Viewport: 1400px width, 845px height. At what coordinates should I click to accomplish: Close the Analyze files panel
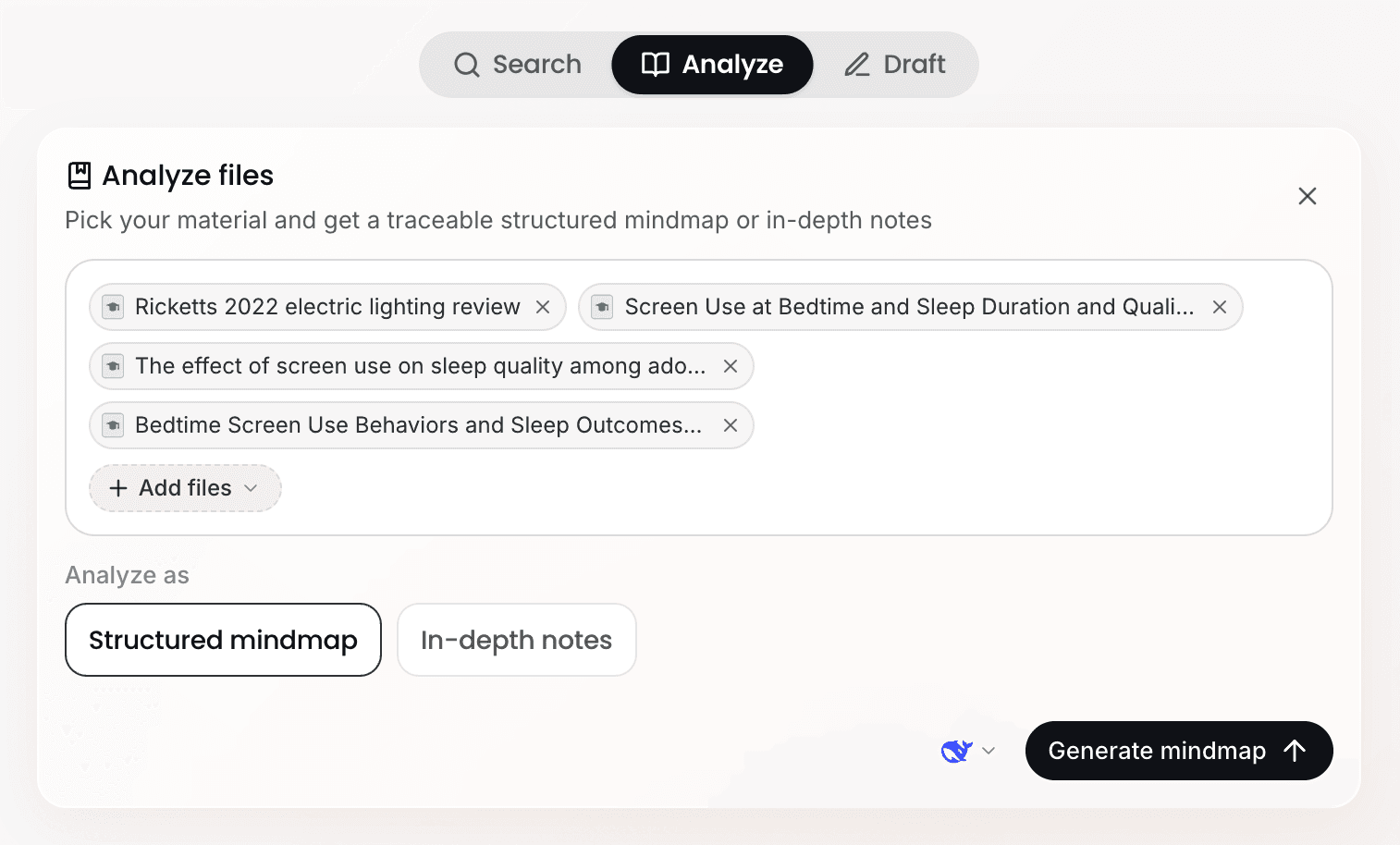pos(1307,196)
